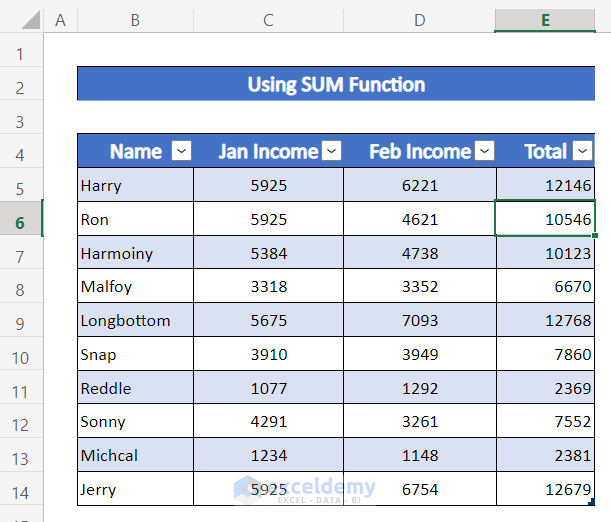Open the Feb Income filter dropdown
The width and height of the screenshot is (611, 522).
tap(484, 151)
